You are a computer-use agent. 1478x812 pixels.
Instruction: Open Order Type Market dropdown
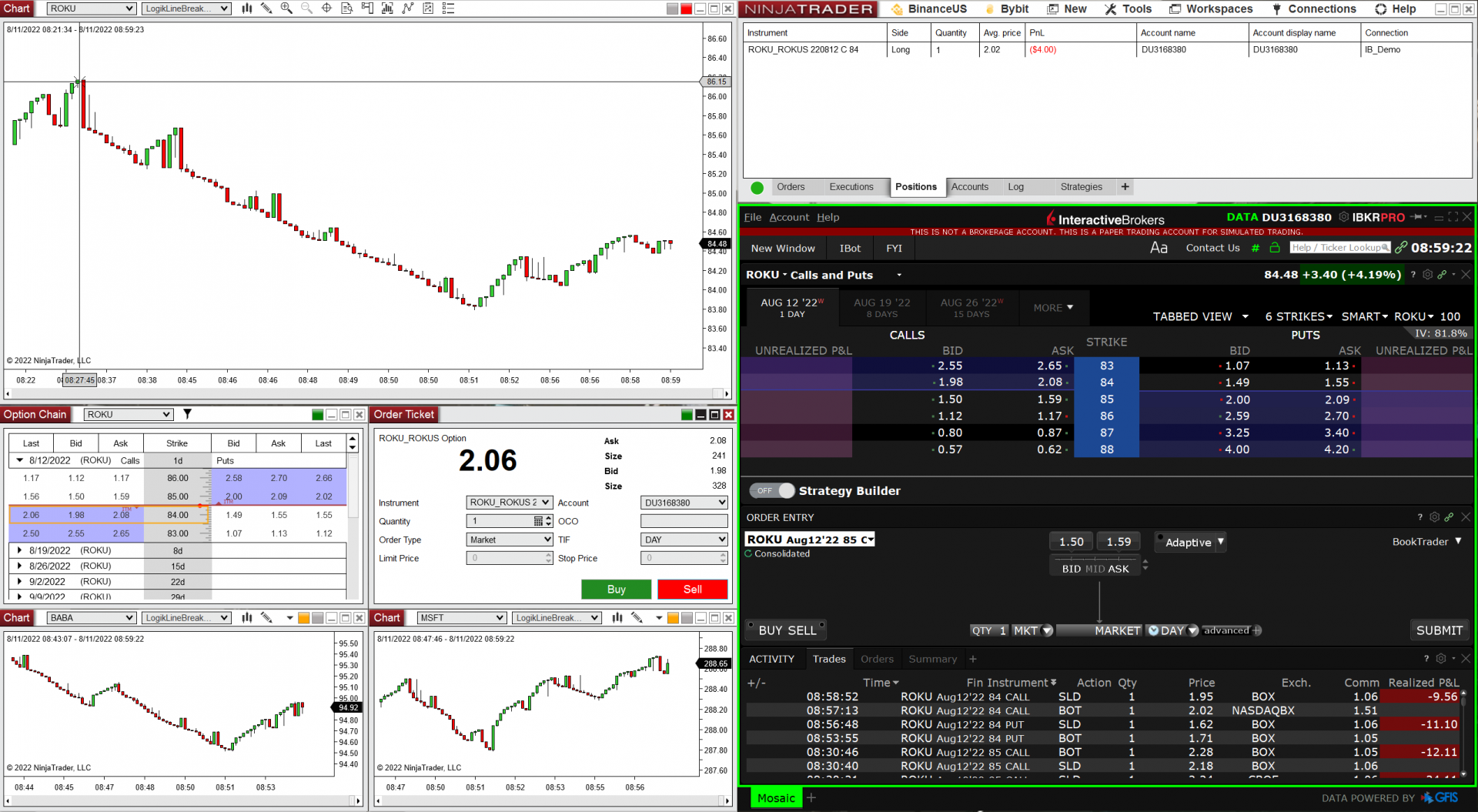click(x=510, y=540)
